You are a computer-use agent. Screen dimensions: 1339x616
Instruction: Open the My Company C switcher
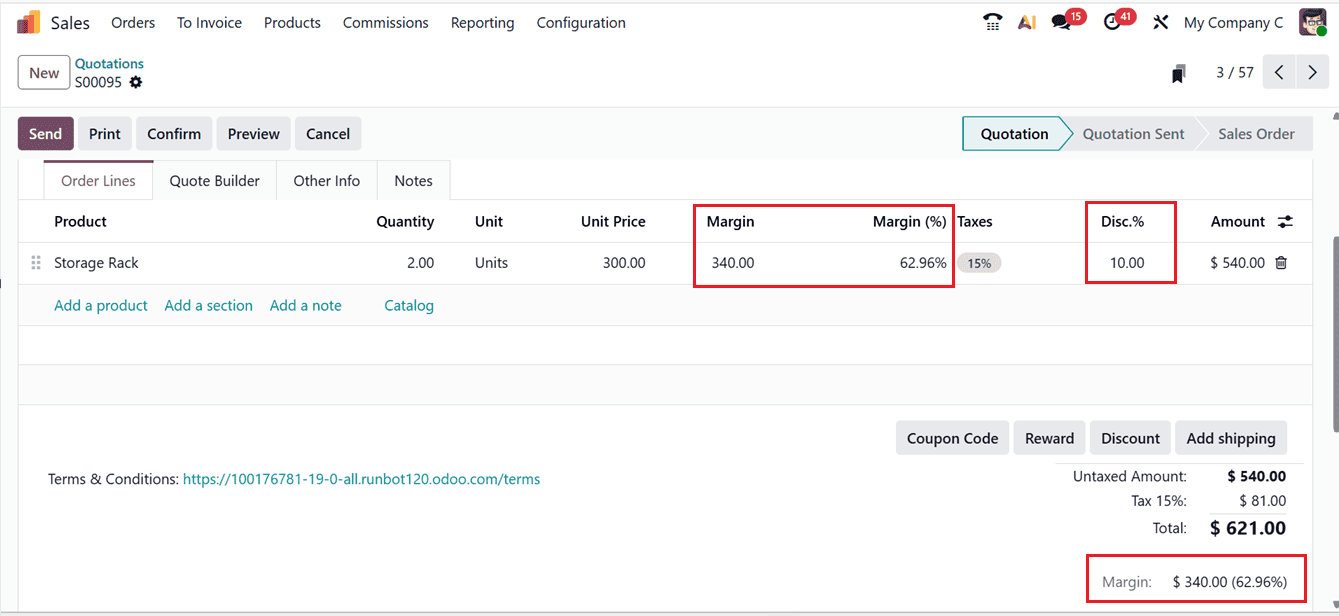(1233, 21)
